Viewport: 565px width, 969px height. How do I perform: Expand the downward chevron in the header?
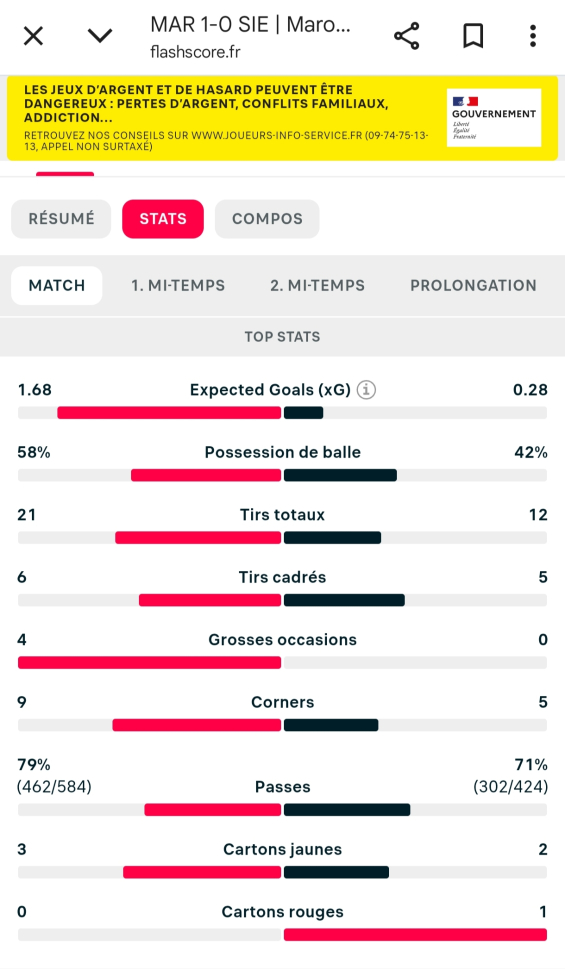(100, 36)
